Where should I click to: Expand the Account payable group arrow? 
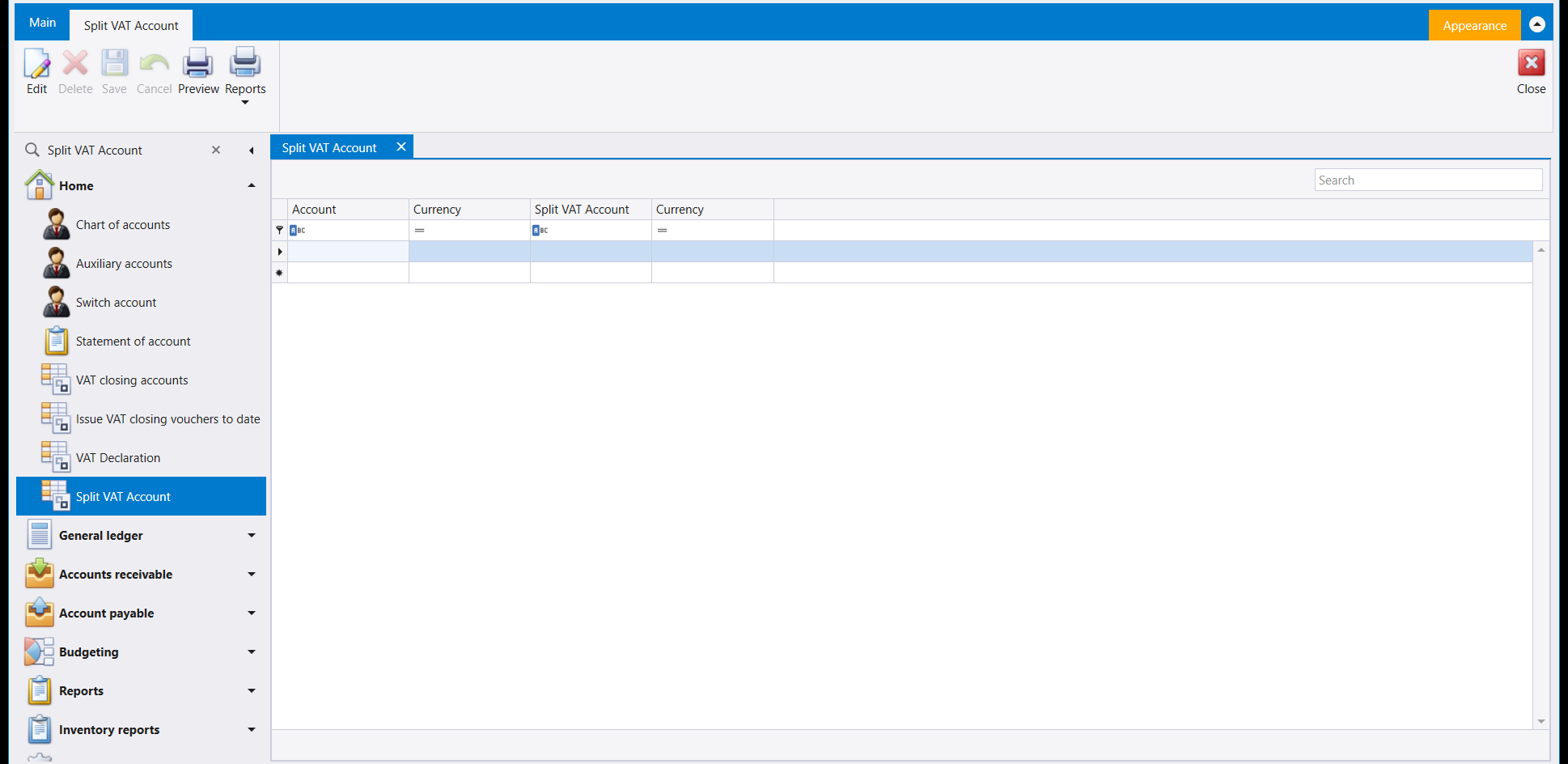coord(252,613)
